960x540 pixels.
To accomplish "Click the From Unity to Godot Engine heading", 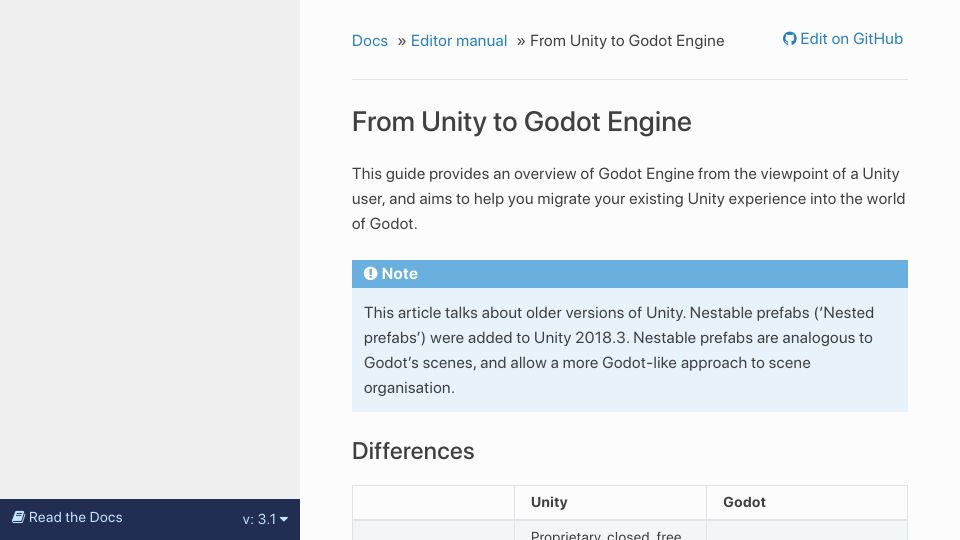I will coord(522,122).
